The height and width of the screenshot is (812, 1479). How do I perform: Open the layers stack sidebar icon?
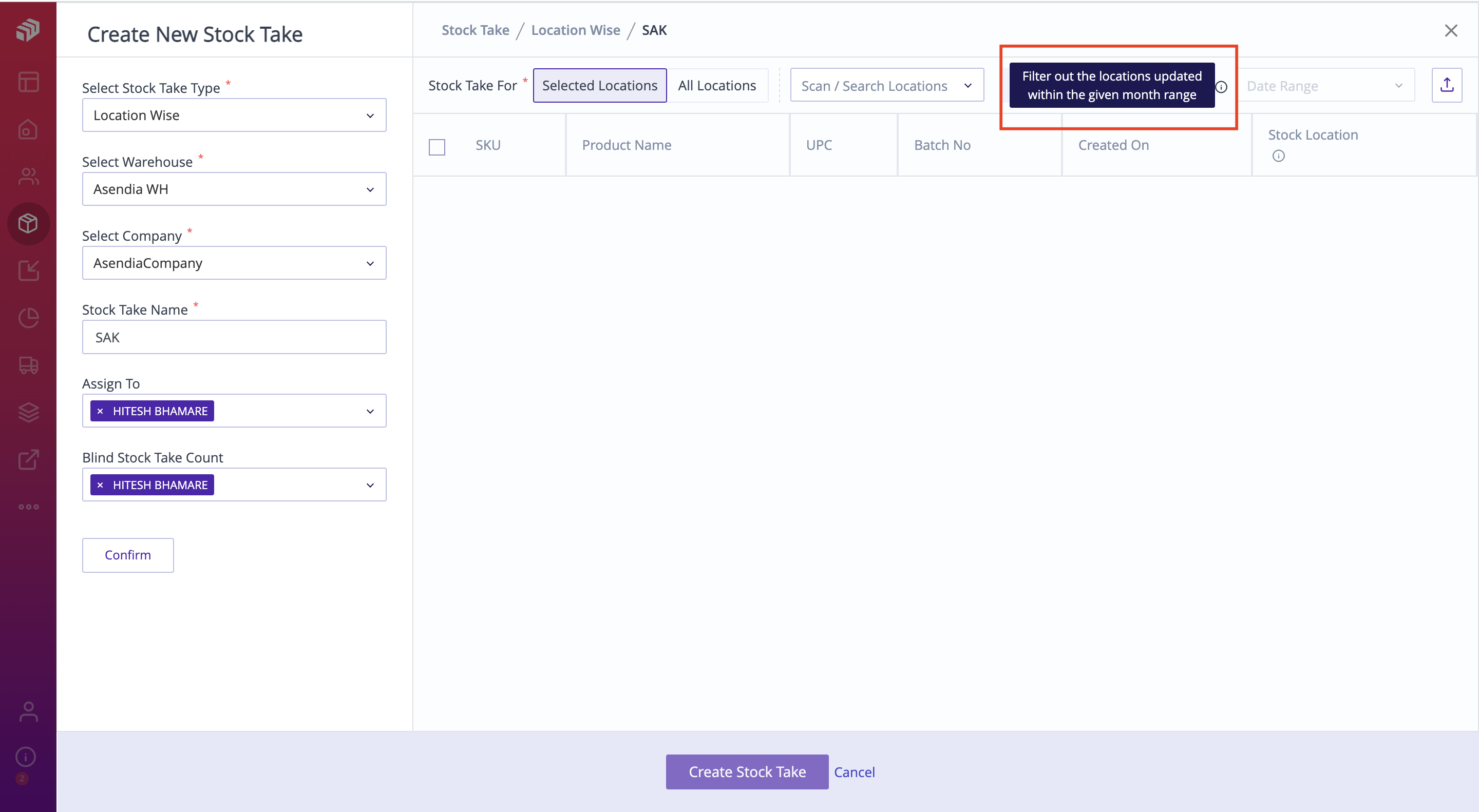click(28, 412)
